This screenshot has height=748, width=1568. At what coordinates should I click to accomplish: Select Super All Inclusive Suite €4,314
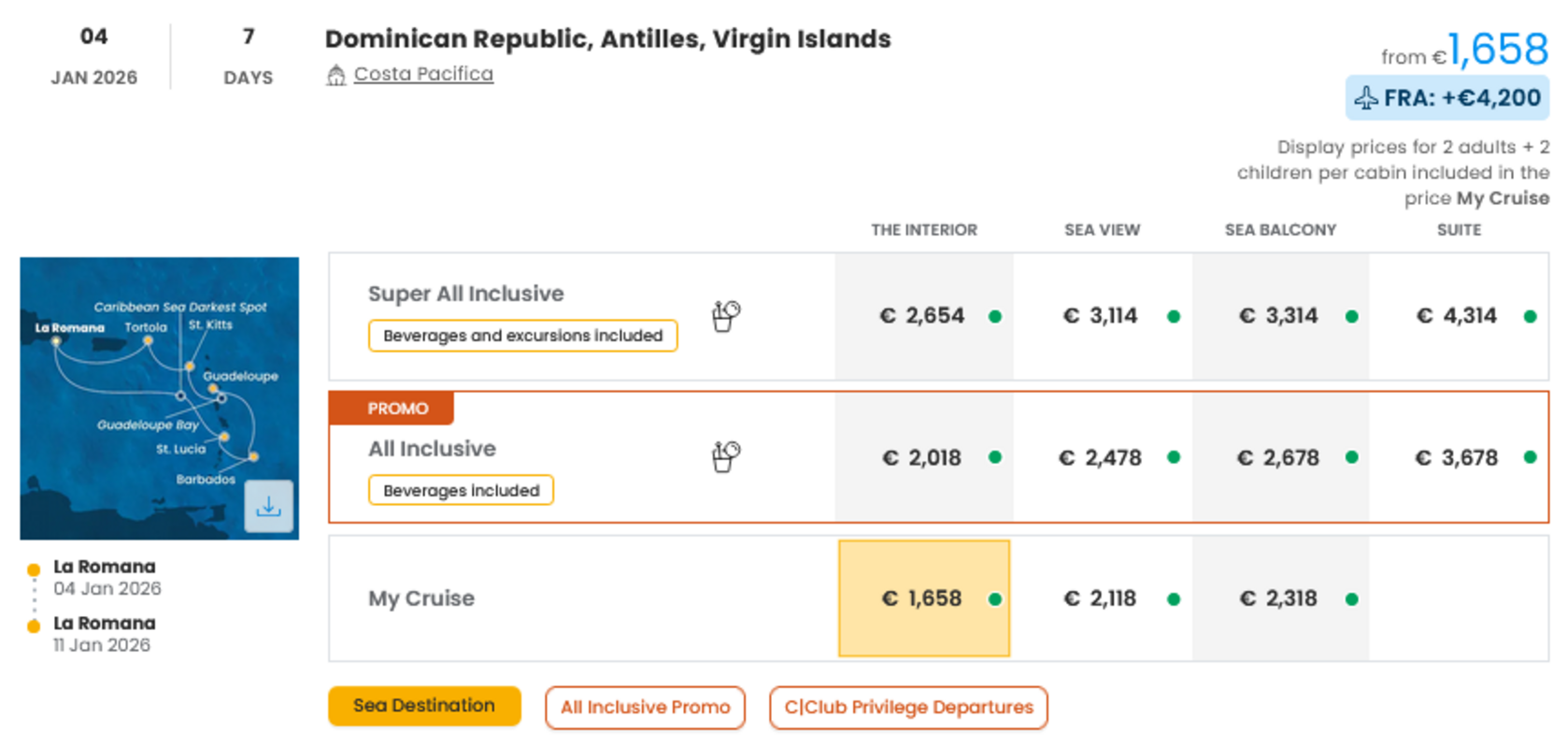click(x=1457, y=316)
